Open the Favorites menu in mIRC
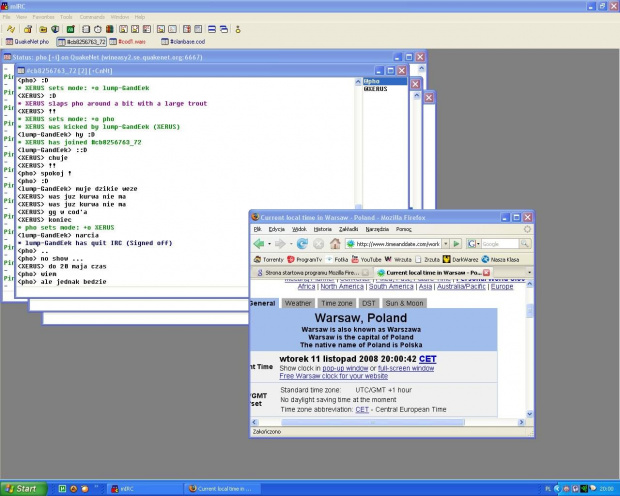Screen dimensions: 620x496 43,17
